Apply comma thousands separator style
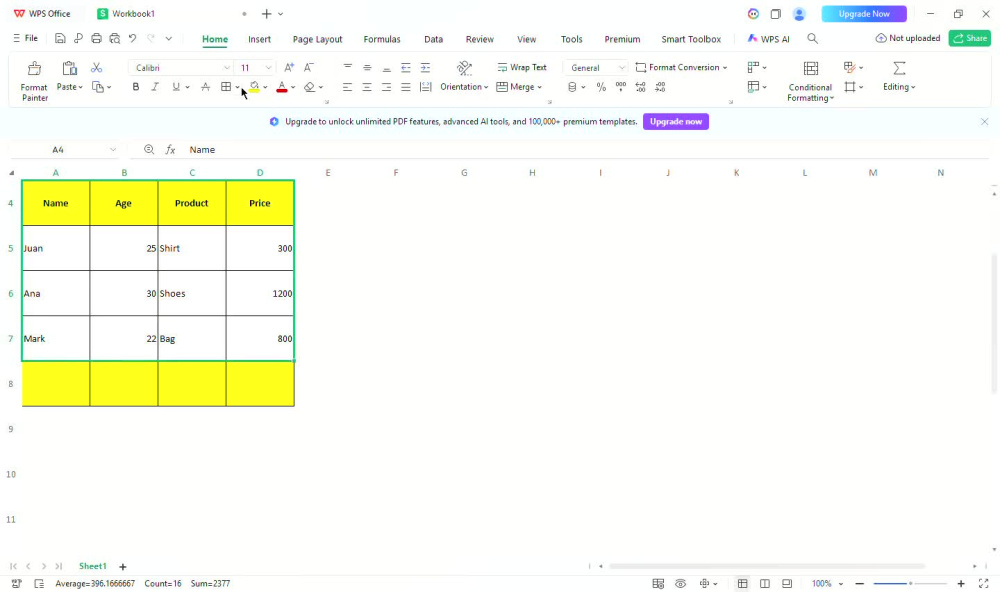 621,87
